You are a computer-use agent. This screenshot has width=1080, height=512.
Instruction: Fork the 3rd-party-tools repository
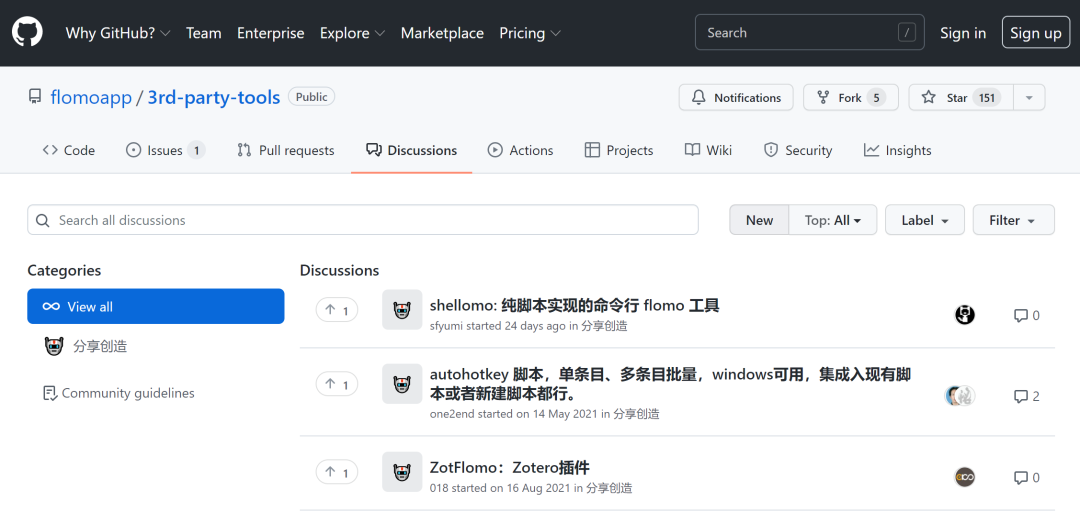click(x=851, y=98)
